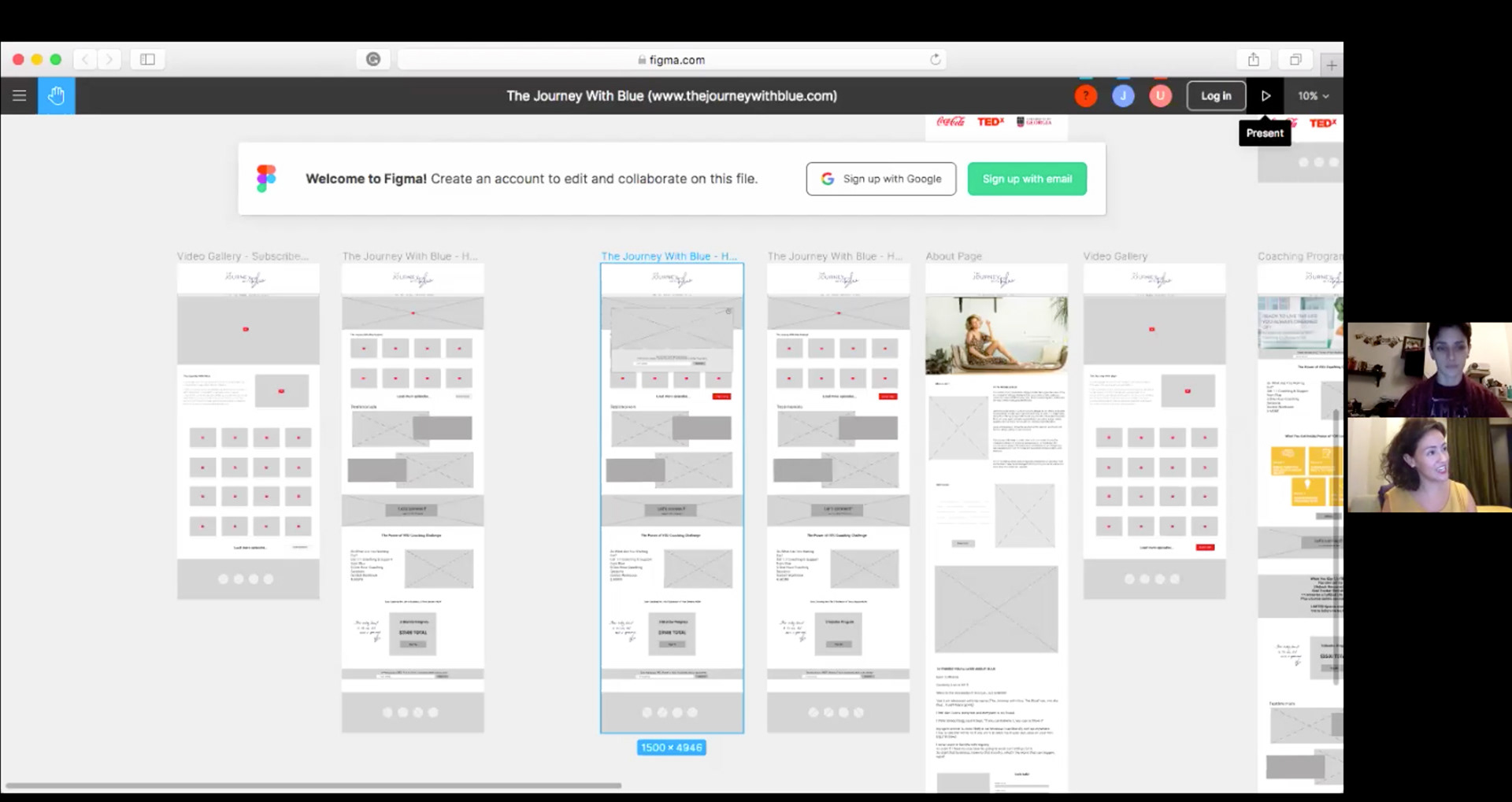Go back with the browser back arrow
Screen dimensions: 1512x802
click(85, 59)
